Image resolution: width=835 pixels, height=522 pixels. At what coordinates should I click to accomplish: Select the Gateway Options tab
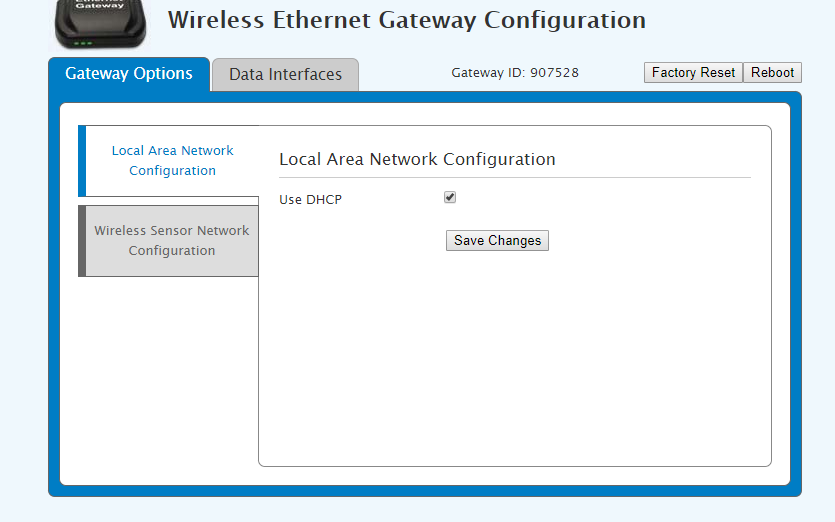click(x=129, y=74)
